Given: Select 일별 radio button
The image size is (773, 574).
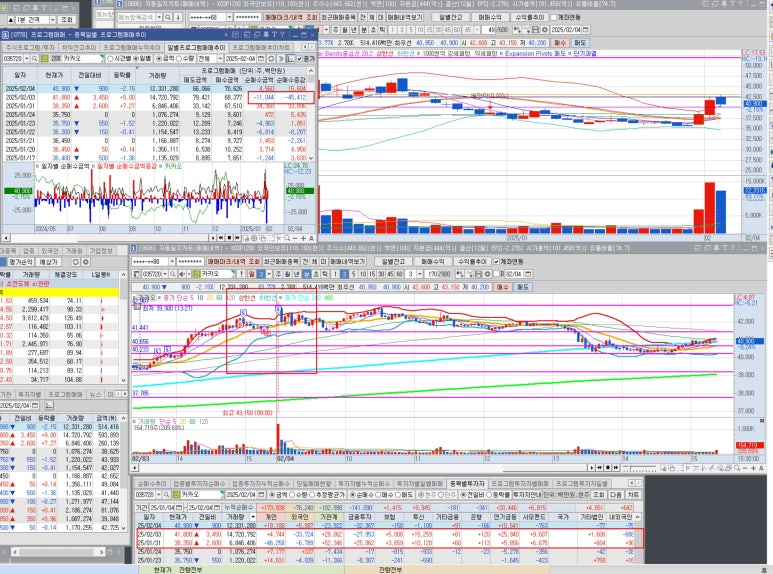Looking at the screenshot, I should 142,58.
